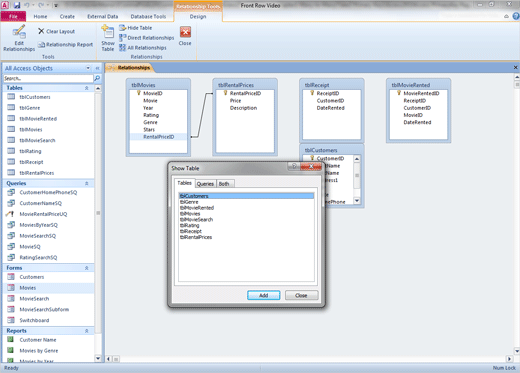Image resolution: width=520 pixels, height=373 pixels.
Task: Open tblMovieRented in navigation pane
Action: pos(38,119)
